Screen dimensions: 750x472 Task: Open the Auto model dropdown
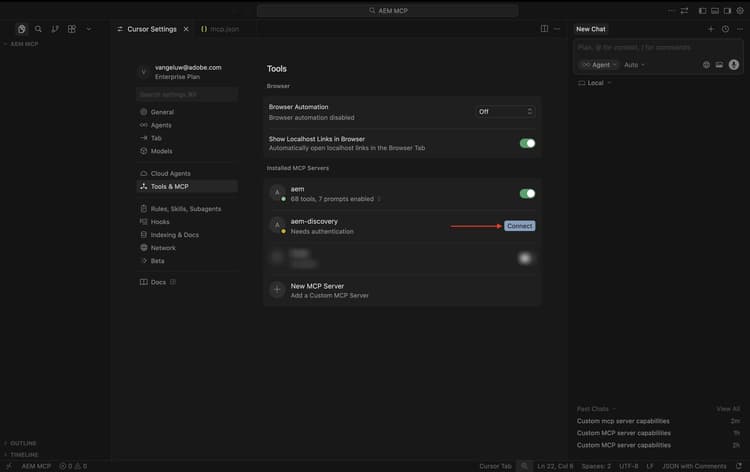(634, 65)
